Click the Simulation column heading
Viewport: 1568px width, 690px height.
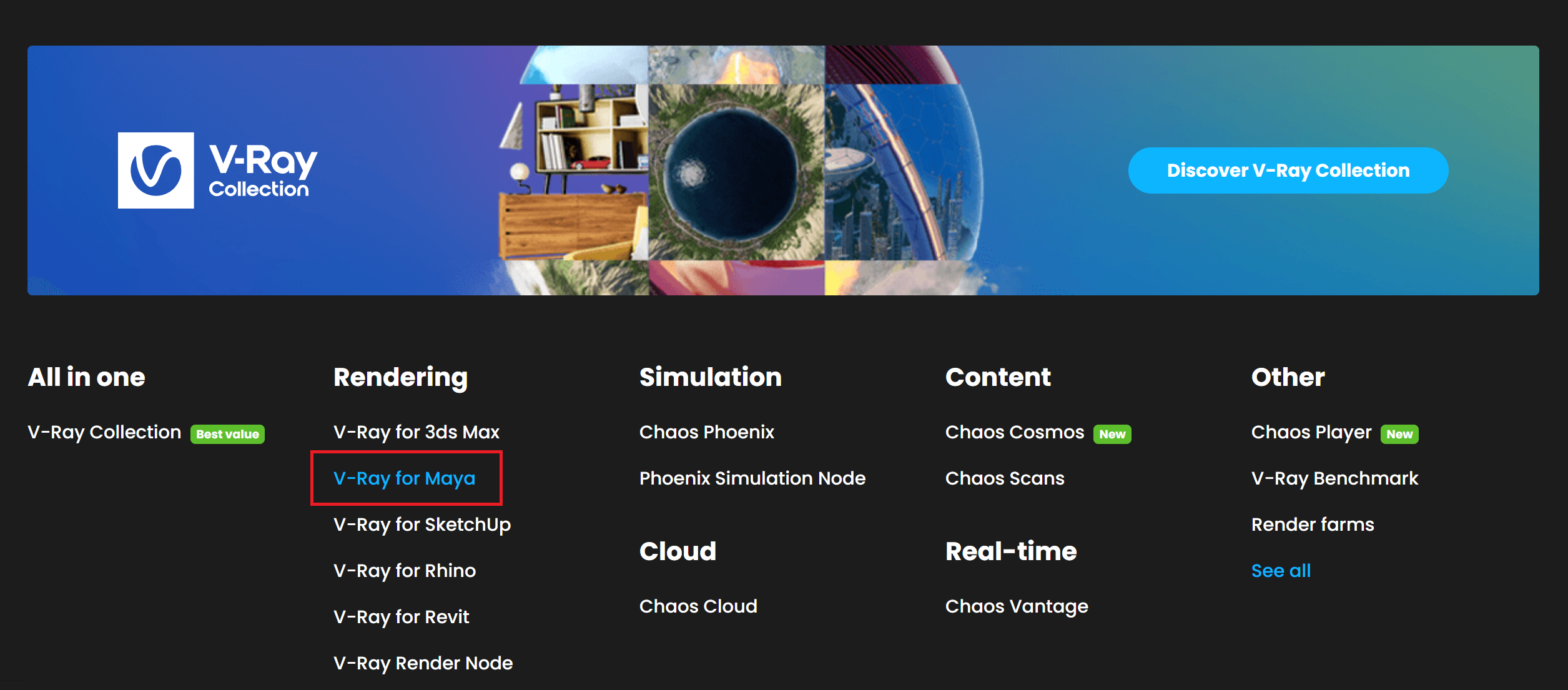711,377
